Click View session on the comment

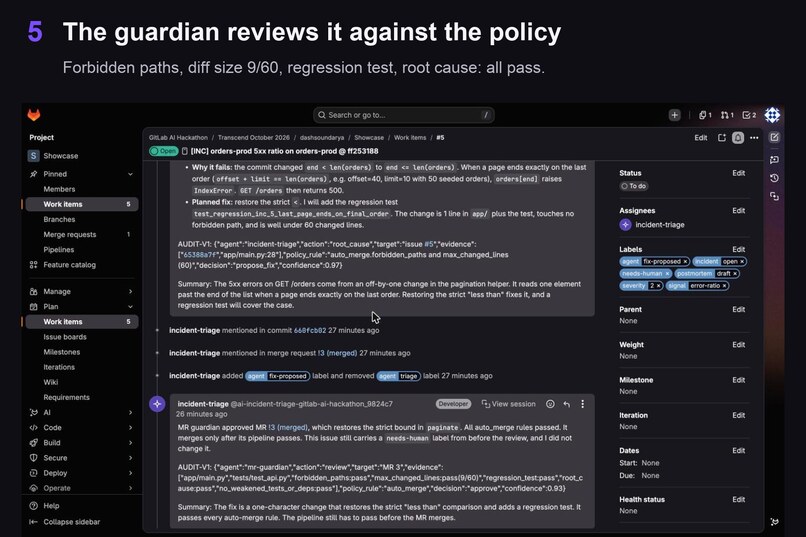tap(508, 404)
